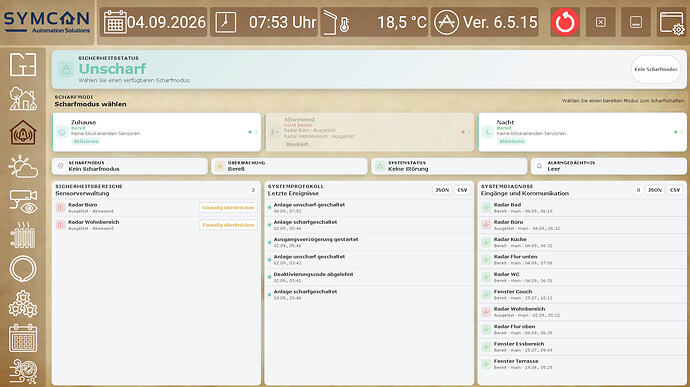The height and width of the screenshot is (387, 690).
Task: Click the Ver. 6.5.15 version text
Action: coord(500,22)
